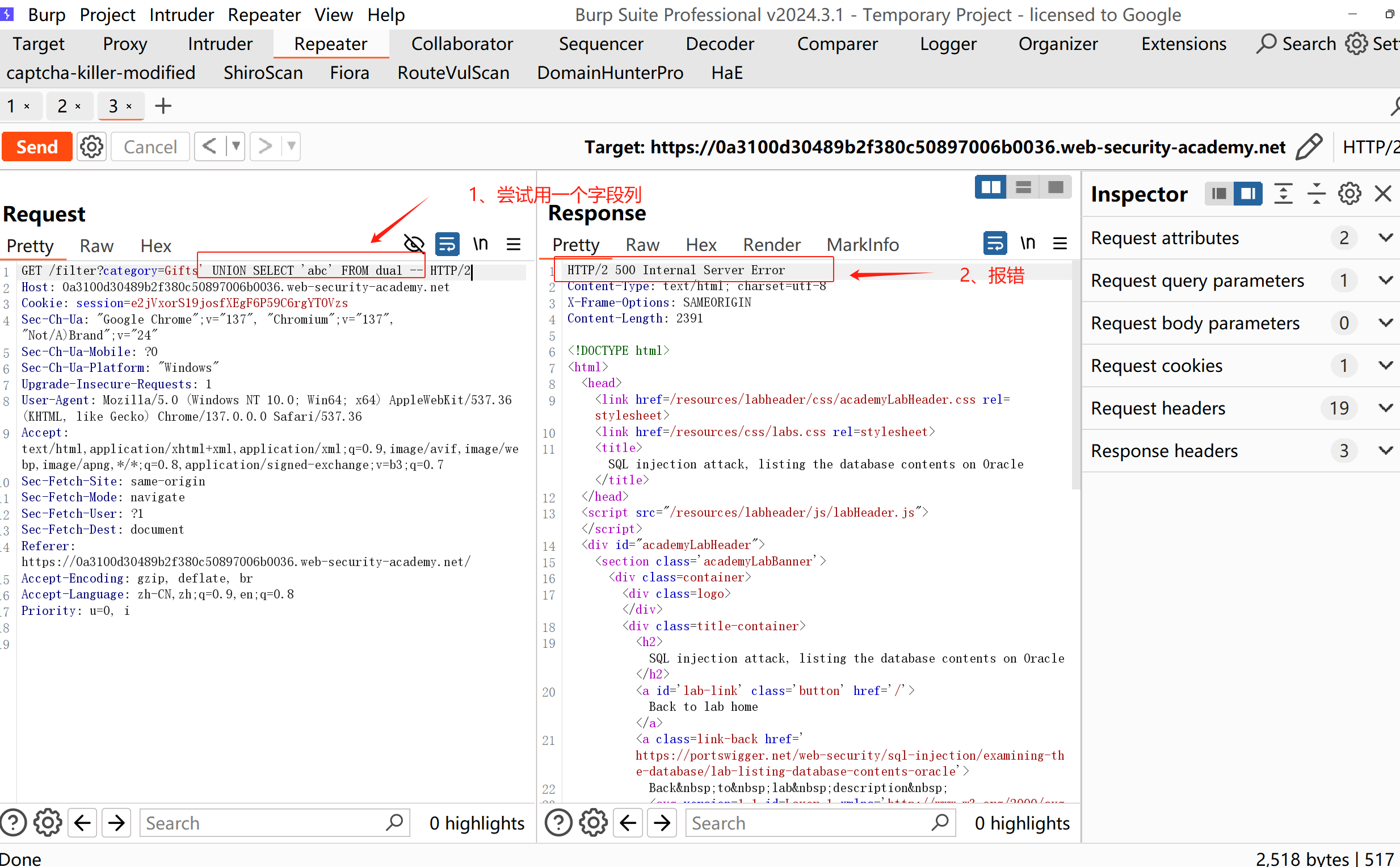
Task: Click the add new Repeater tab plus icon
Action: [x=163, y=106]
